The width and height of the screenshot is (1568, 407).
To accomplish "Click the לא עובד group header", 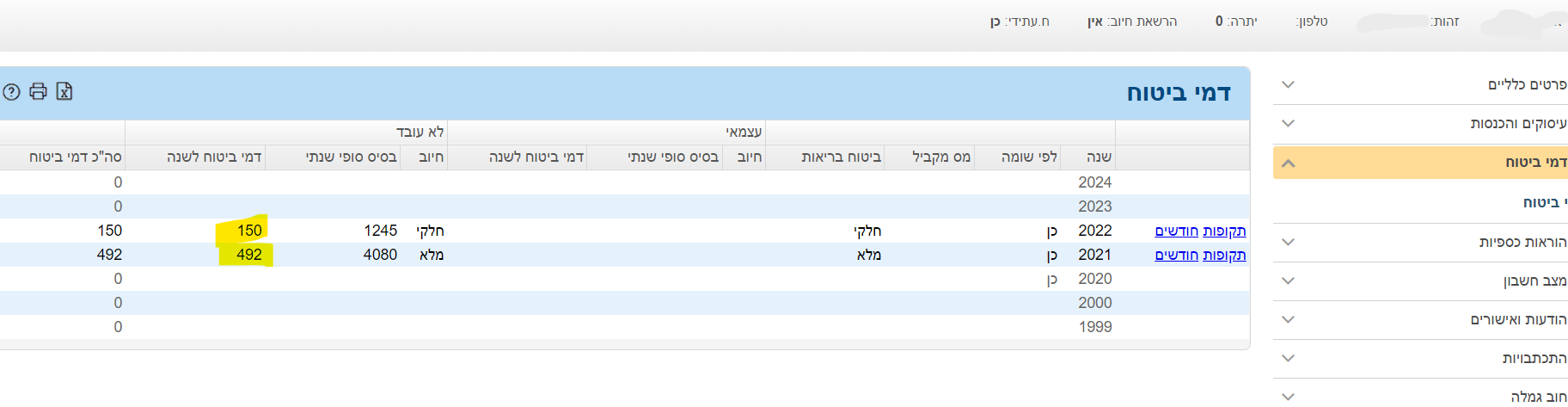I will (420, 132).
